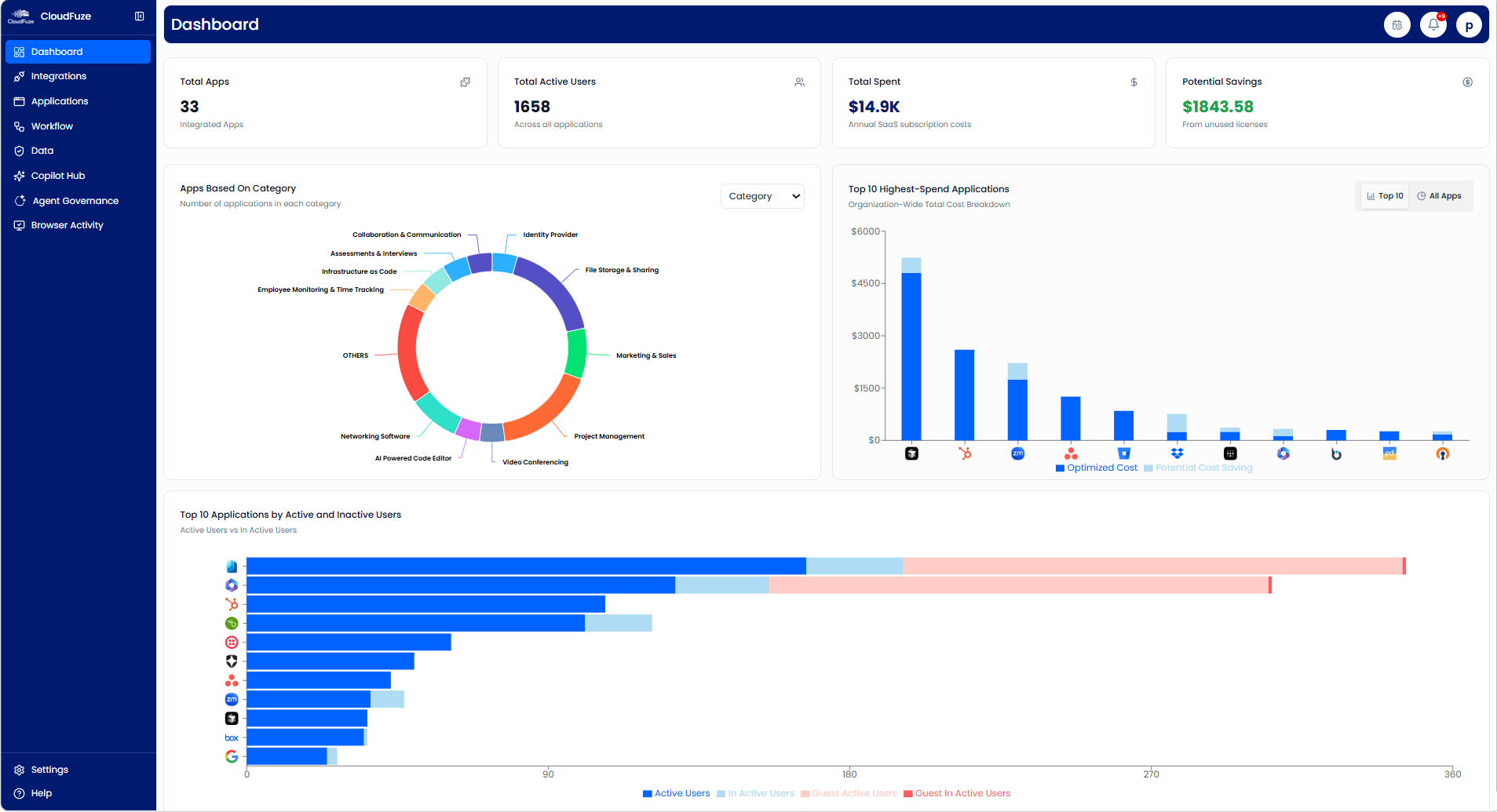
Task: Open Data in sidebar
Action: pos(78,151)
